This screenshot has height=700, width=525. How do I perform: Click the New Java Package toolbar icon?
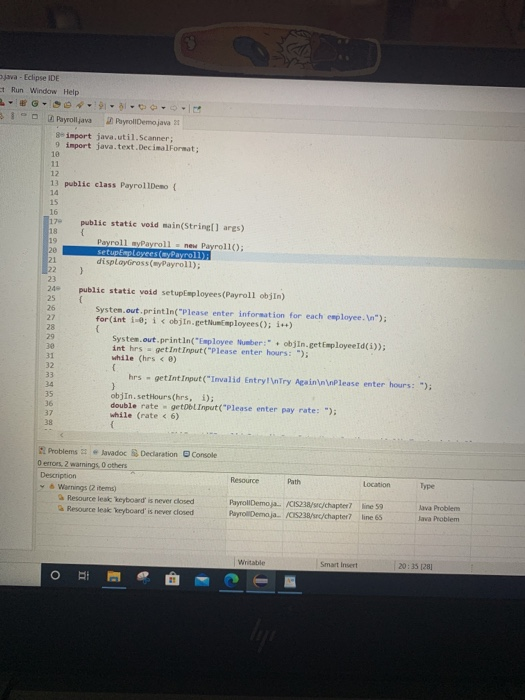[23, 103]
